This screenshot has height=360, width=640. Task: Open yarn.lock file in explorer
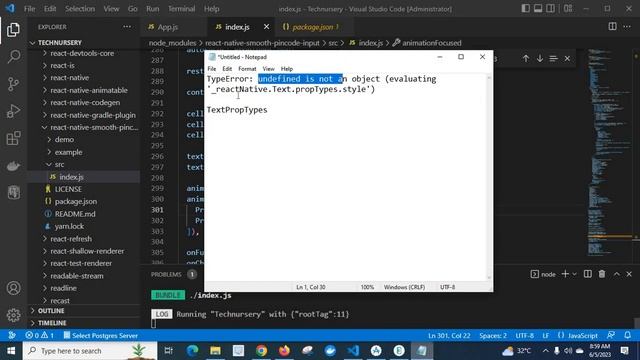pos(69,226)
